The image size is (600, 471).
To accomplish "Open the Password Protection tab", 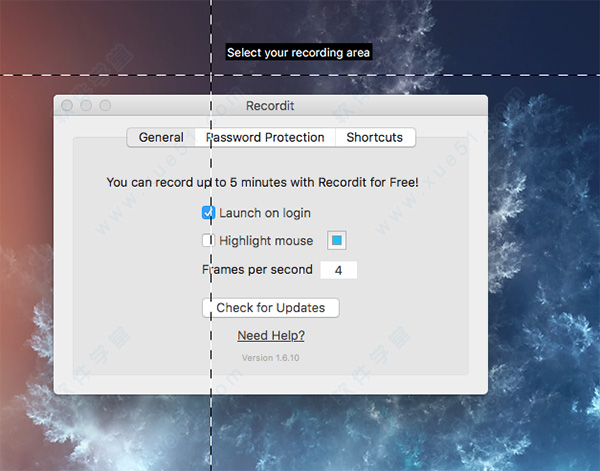I will coord(265,137).
